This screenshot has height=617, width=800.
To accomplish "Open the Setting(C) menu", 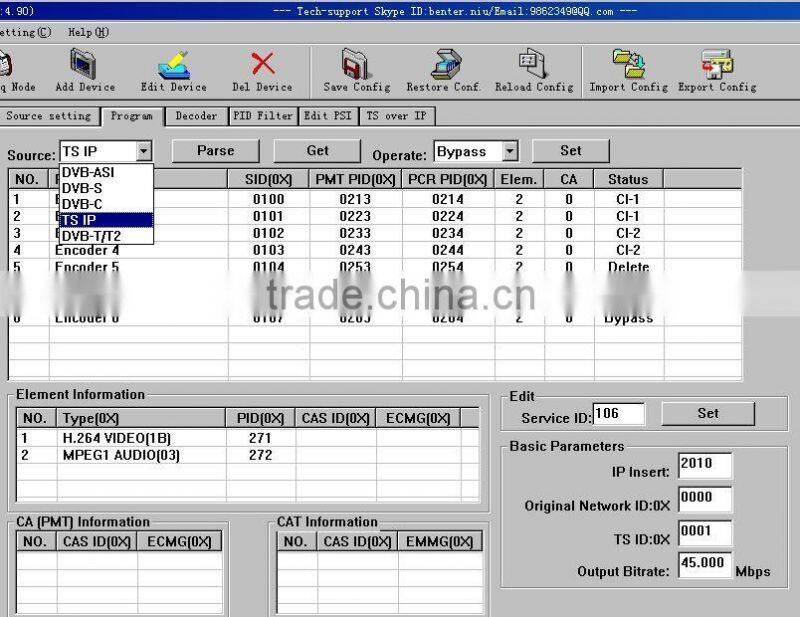I will [24, 32].
